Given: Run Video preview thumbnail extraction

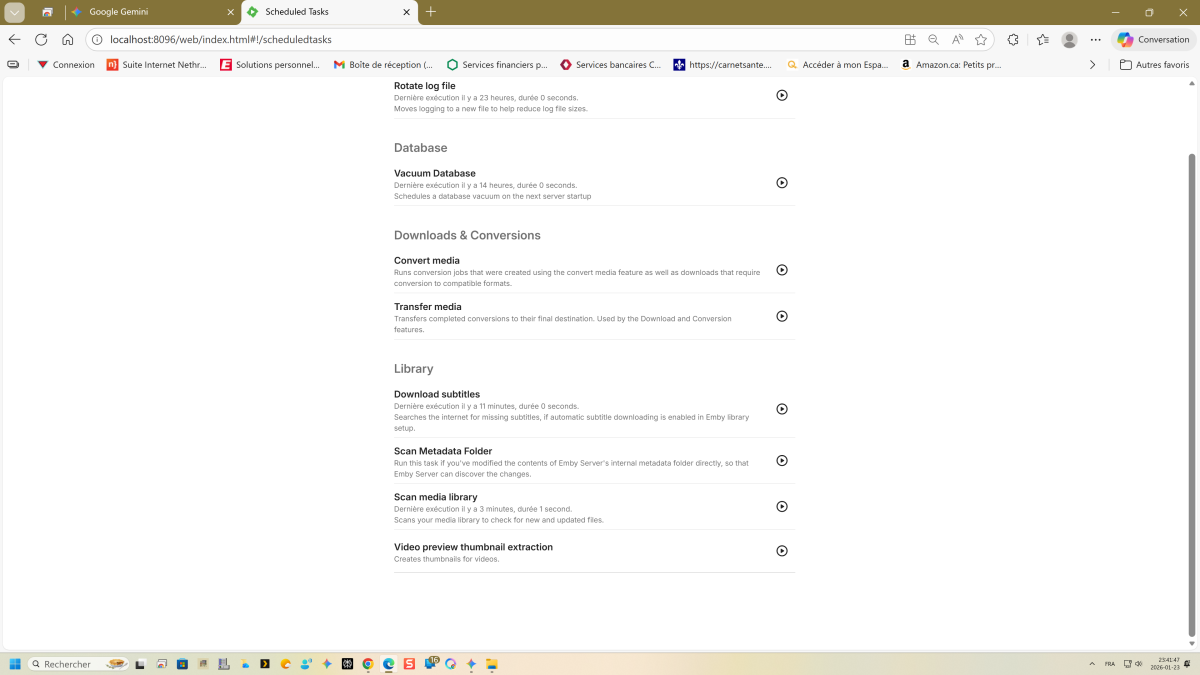Looking at the screenshot, I should coord(781,551).
